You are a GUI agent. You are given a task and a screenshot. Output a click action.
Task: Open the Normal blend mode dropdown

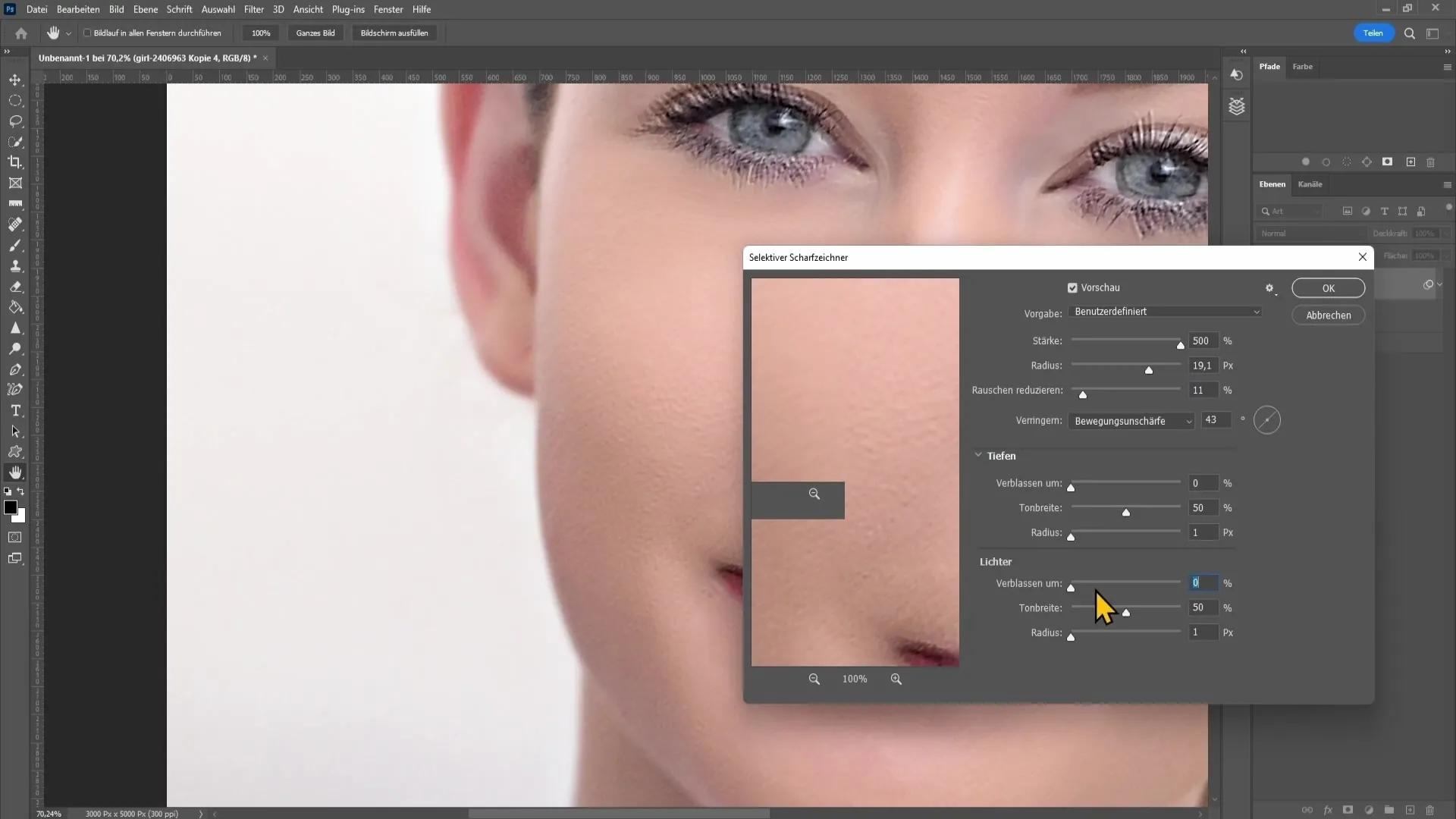click(x=1312, y=234)
